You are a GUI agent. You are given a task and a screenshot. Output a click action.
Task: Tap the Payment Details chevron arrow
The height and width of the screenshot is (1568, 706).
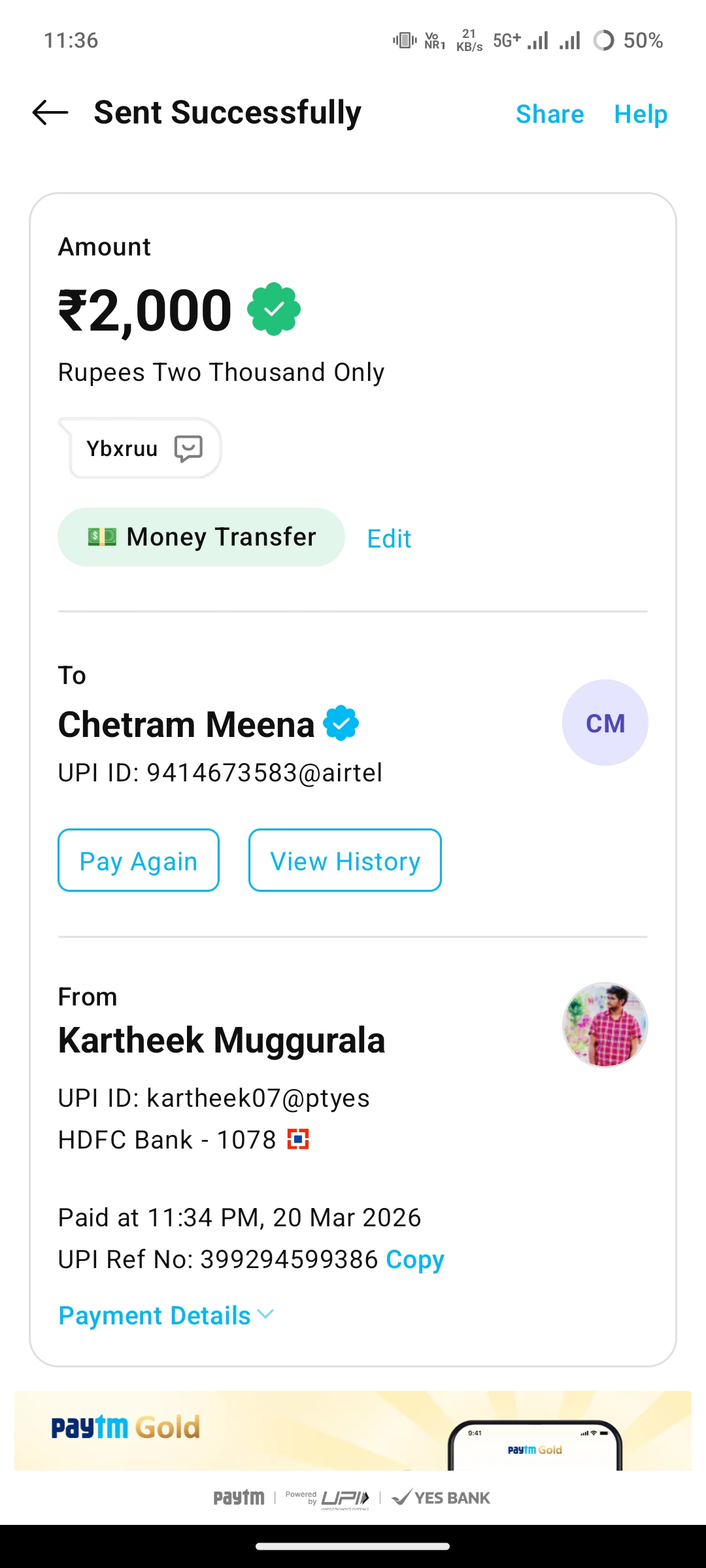pyautogui.click(x=266, y=1315)
